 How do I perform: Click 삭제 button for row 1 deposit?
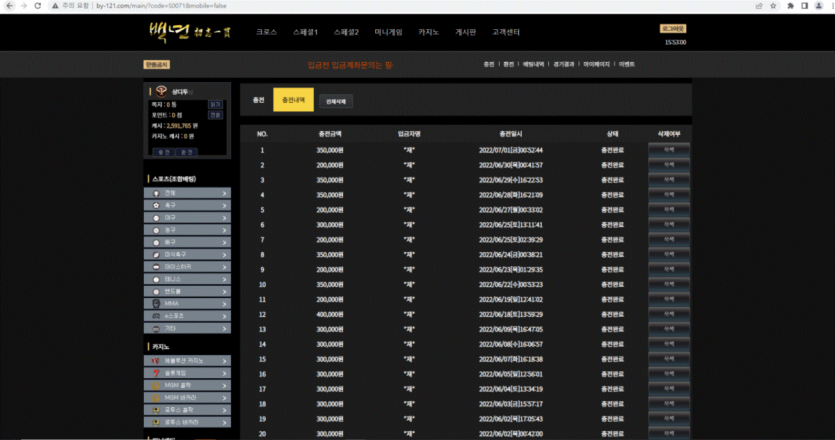point(668,149)
